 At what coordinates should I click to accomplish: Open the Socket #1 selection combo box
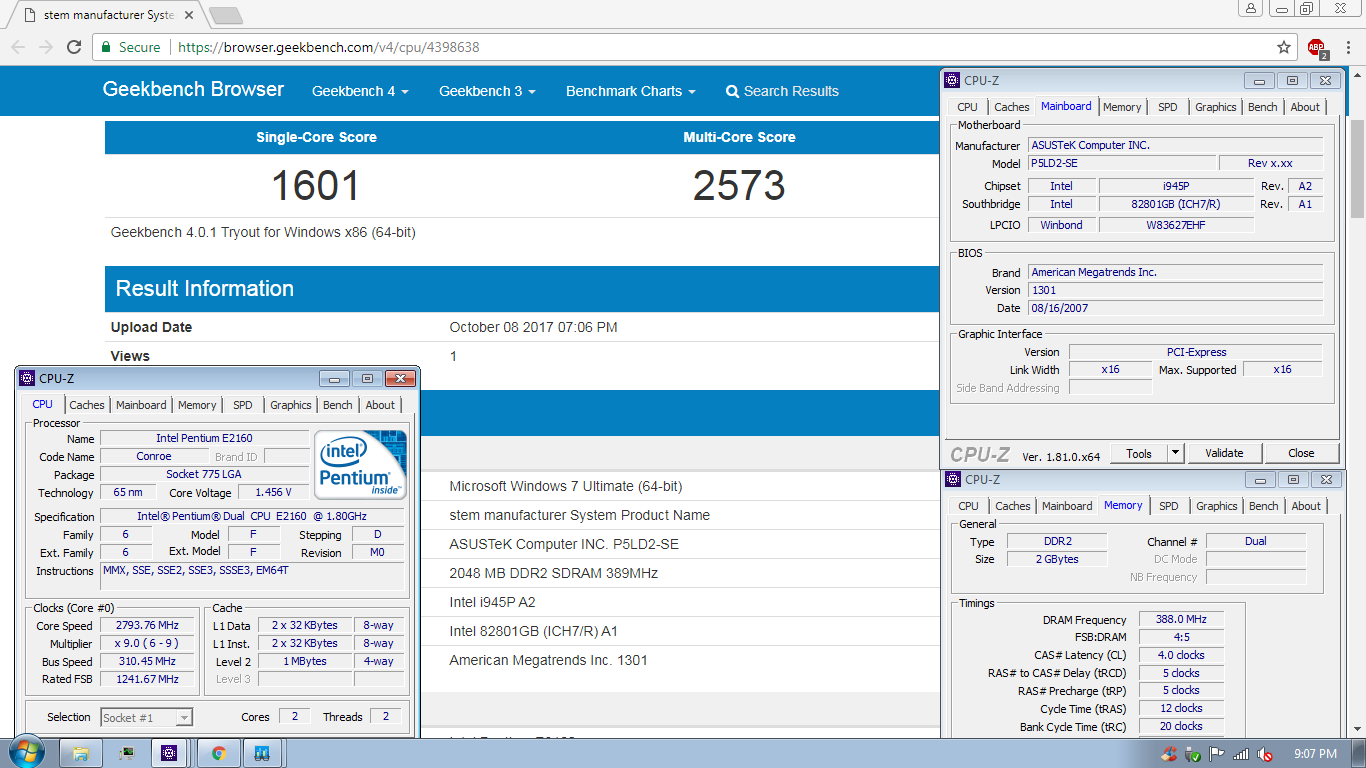(146, 717)
